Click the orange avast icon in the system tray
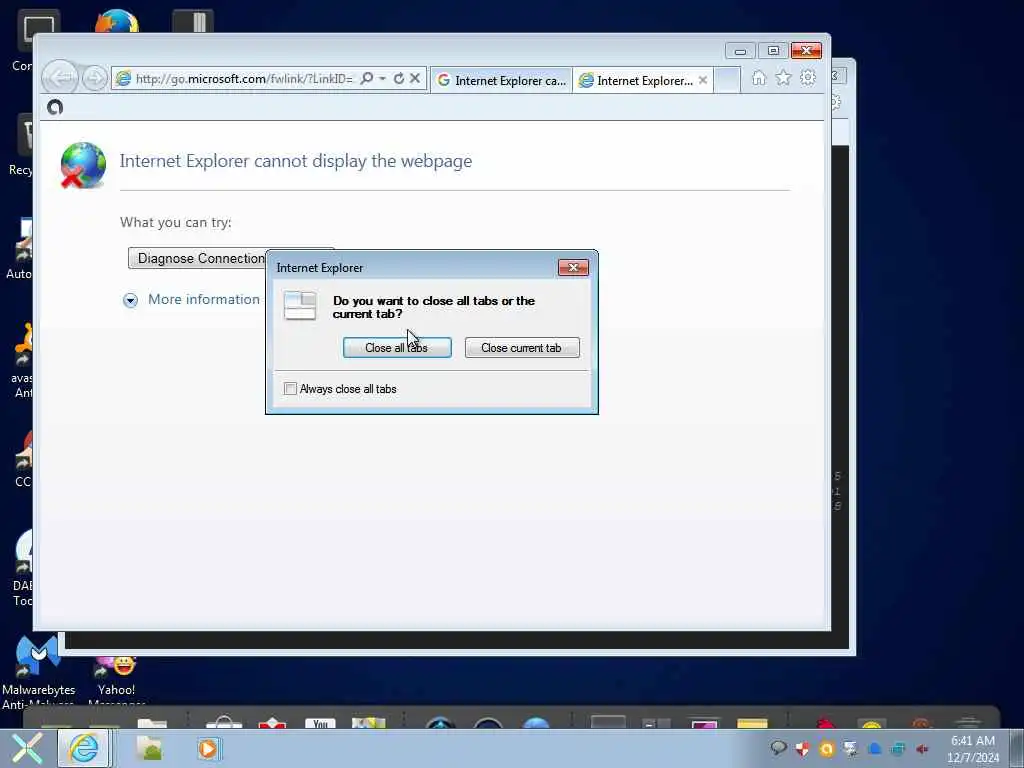The height and width of the screenshot is (768, 1024). click(x=827, y=749)
